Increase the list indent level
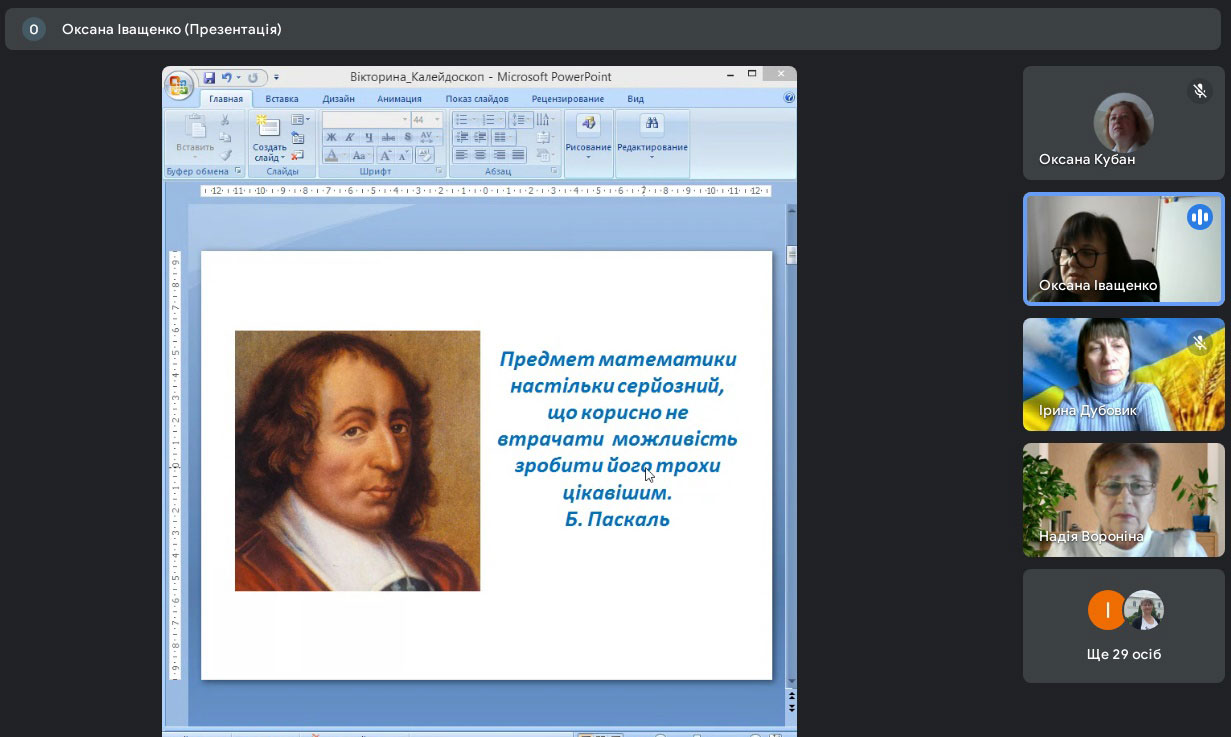1231x737 pixels. tap(480, 137)
